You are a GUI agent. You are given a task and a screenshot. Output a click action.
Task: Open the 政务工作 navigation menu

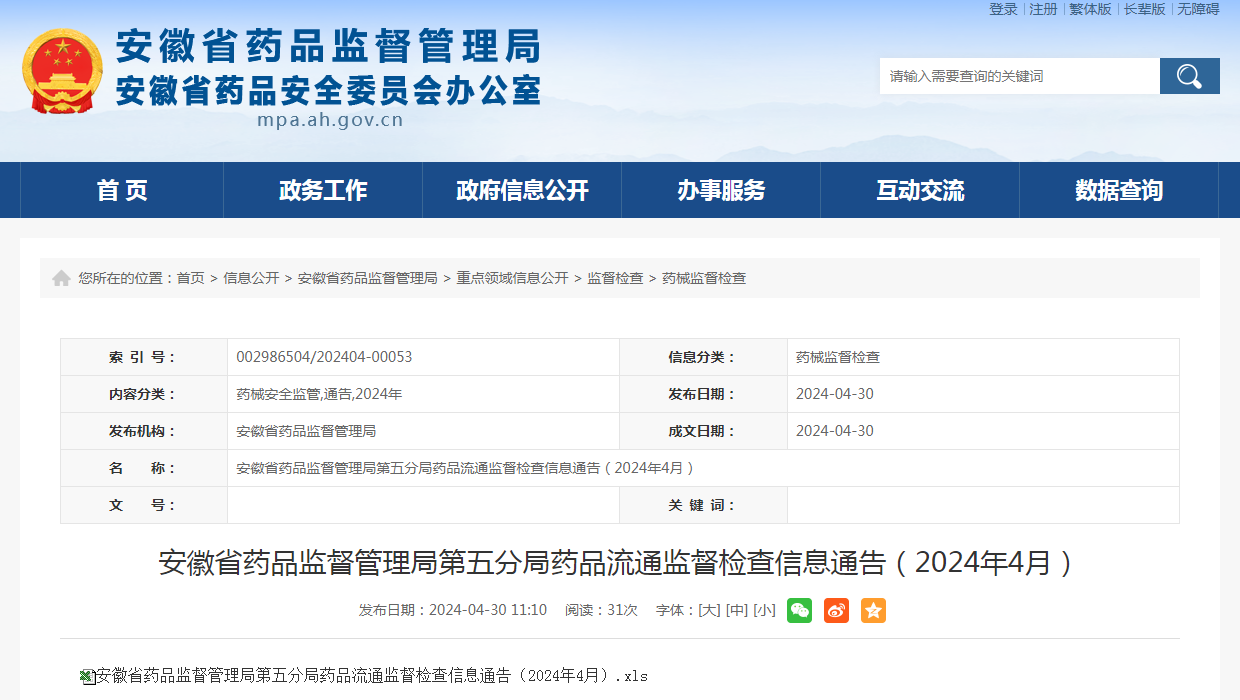(x=323, y=190)
